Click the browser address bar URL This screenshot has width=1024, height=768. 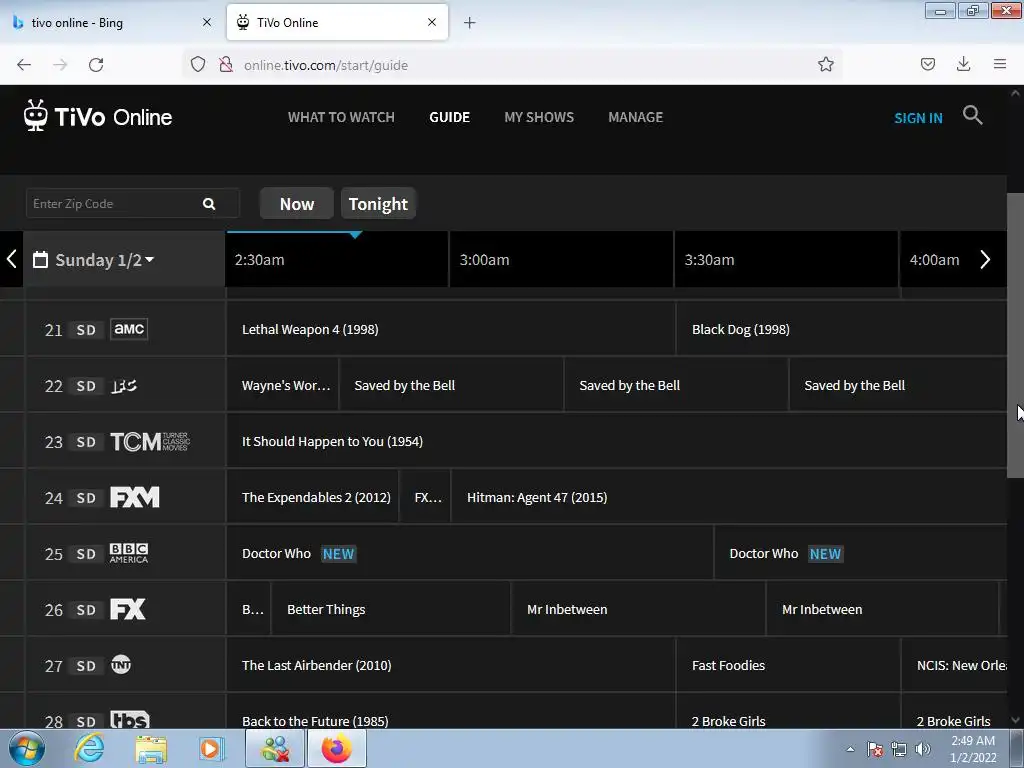[x=326, y=65]
